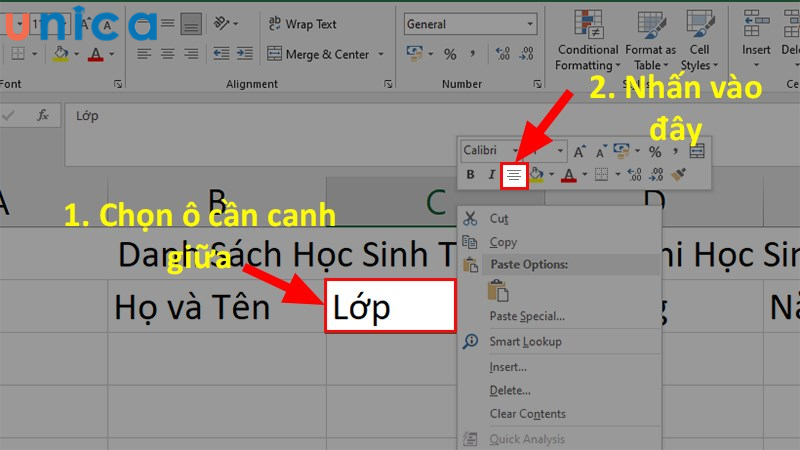Click the ribbon Borders icon in Font group

(18, 54)
